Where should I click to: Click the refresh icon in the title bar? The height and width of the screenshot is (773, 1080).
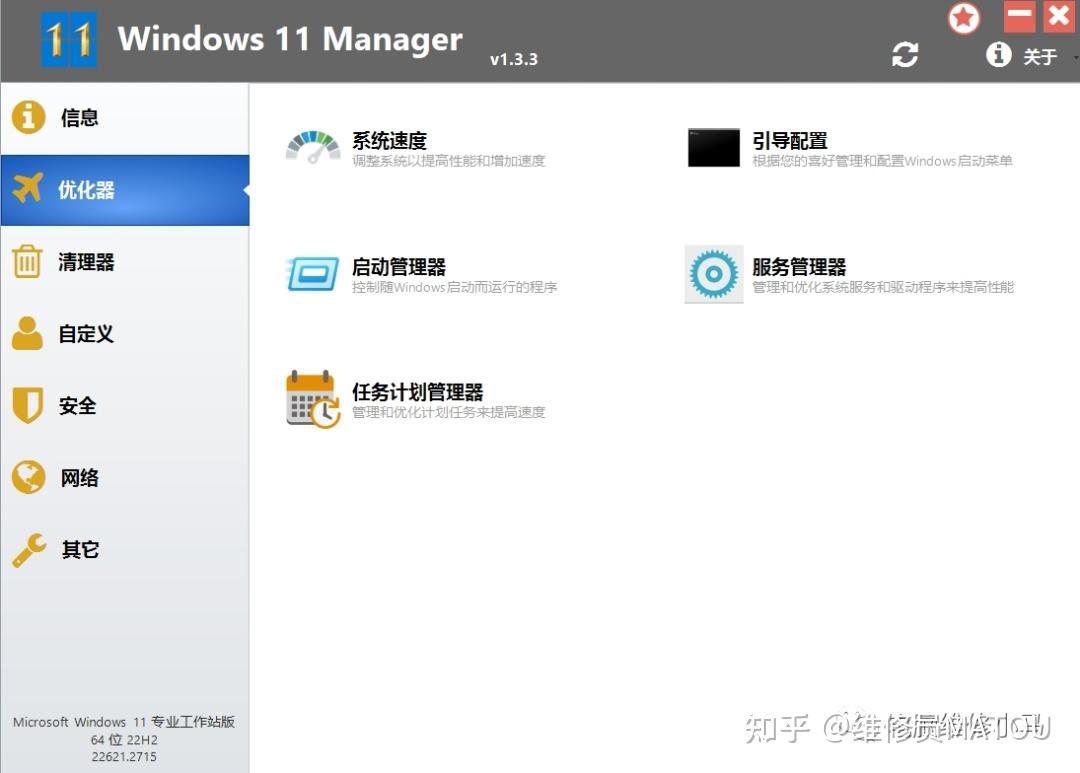click(905, 56)
